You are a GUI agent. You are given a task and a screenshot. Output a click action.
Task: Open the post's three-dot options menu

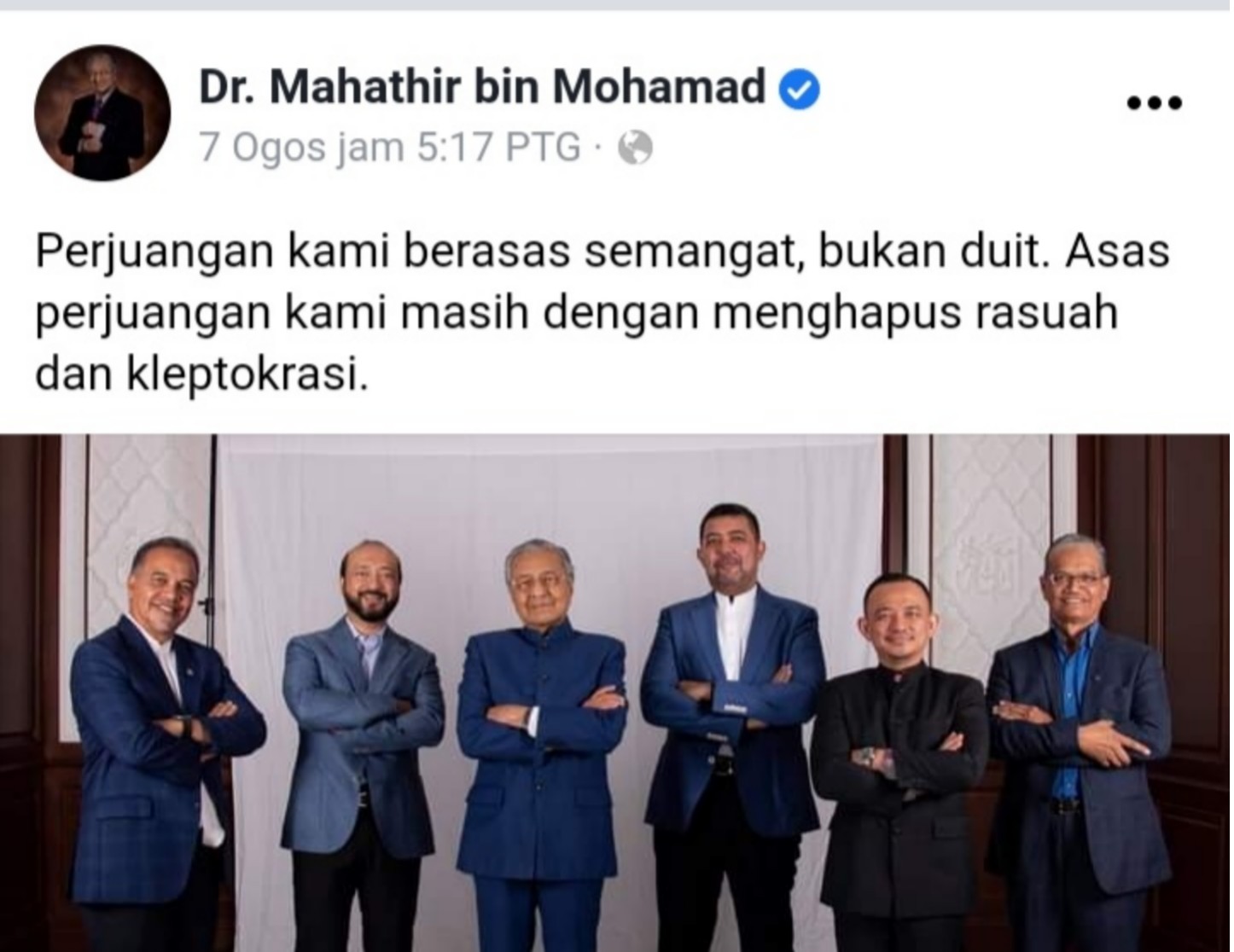pyautogui.click(x=1154, y=103)
